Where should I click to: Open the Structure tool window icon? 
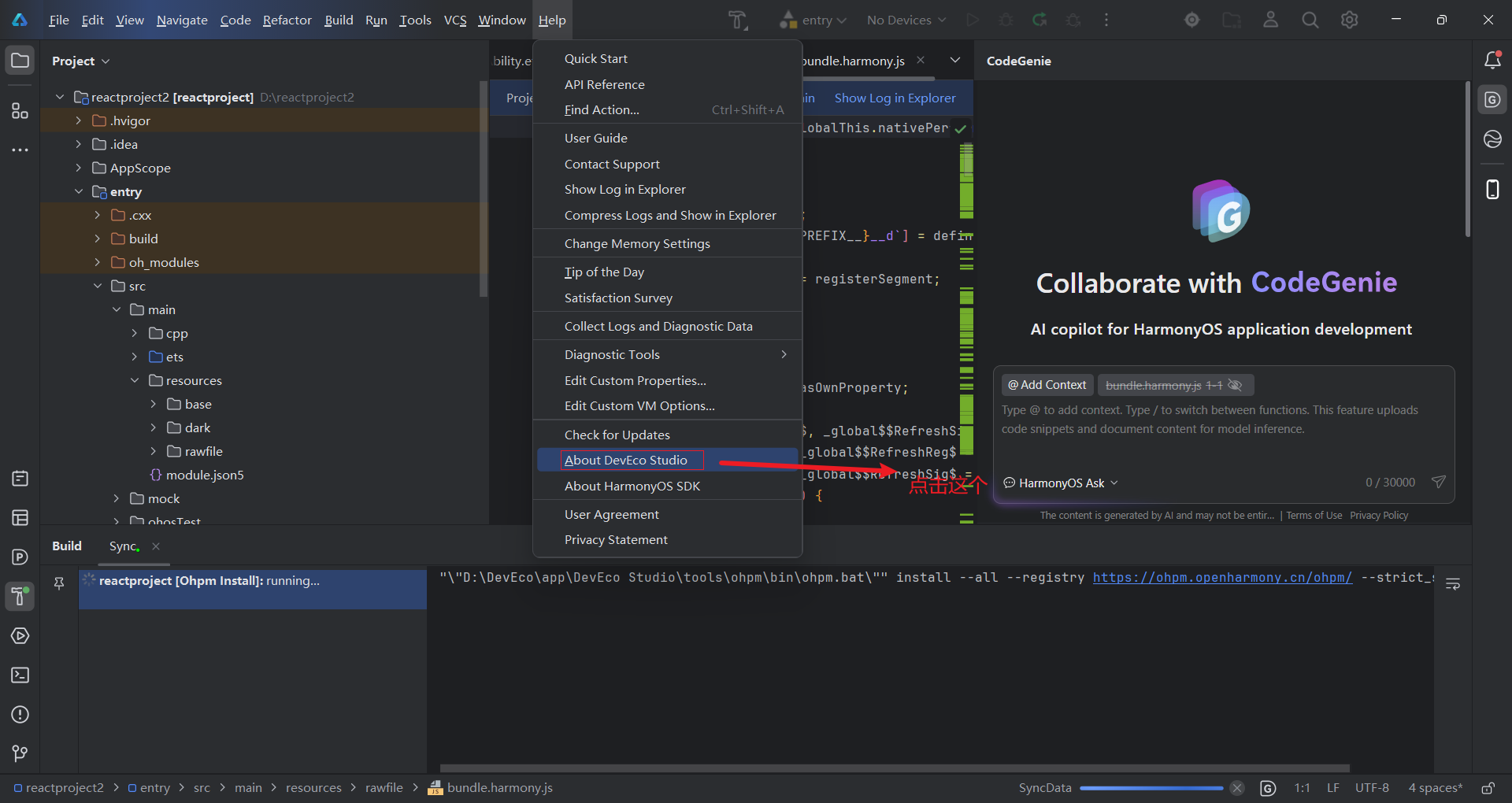(20, 111)
